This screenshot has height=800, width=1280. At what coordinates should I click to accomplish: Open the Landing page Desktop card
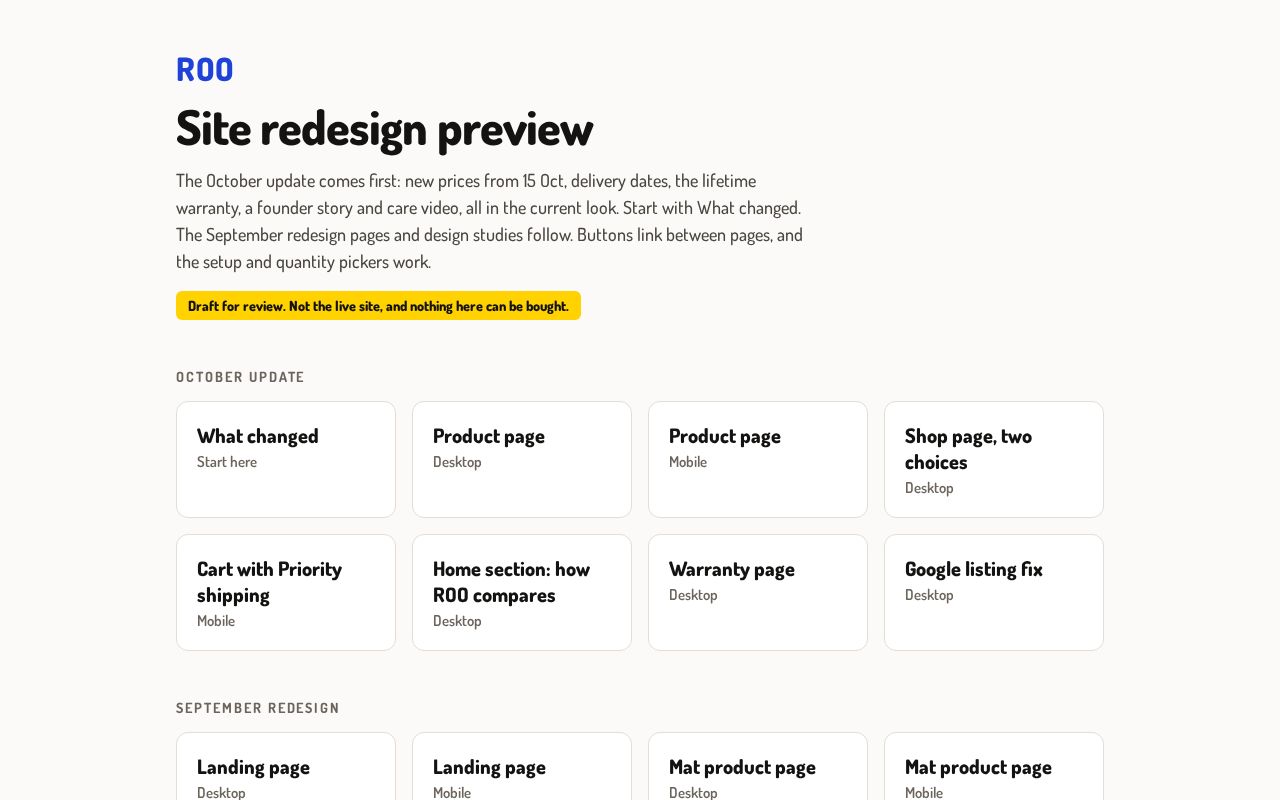pos(286,767)
